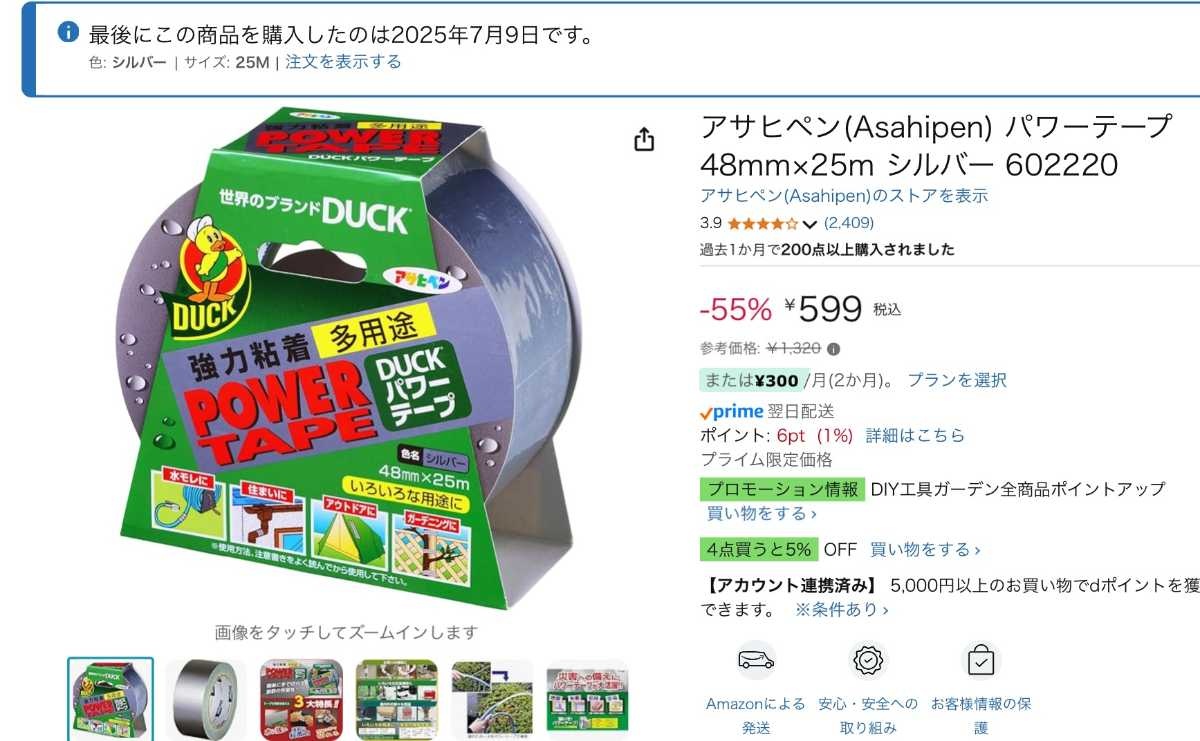Click the star rating icons
Image resolution: width=1200 pixels, height=741 pixels.
(x=762, y=223)
